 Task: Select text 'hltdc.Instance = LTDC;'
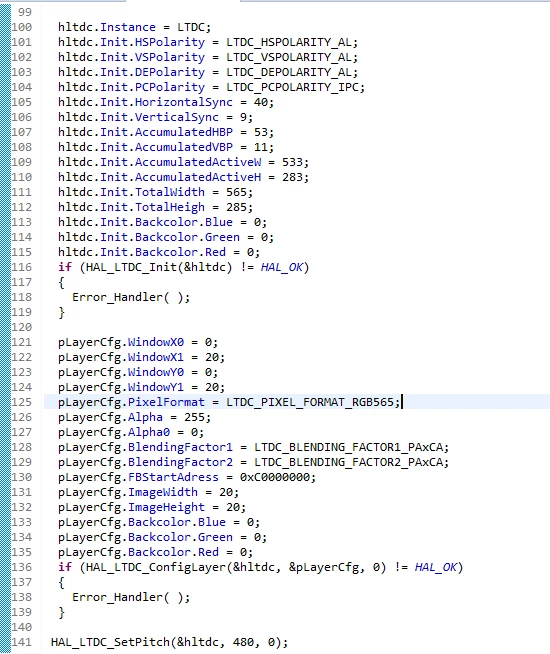pyautogui.click(x=134, y=27)
